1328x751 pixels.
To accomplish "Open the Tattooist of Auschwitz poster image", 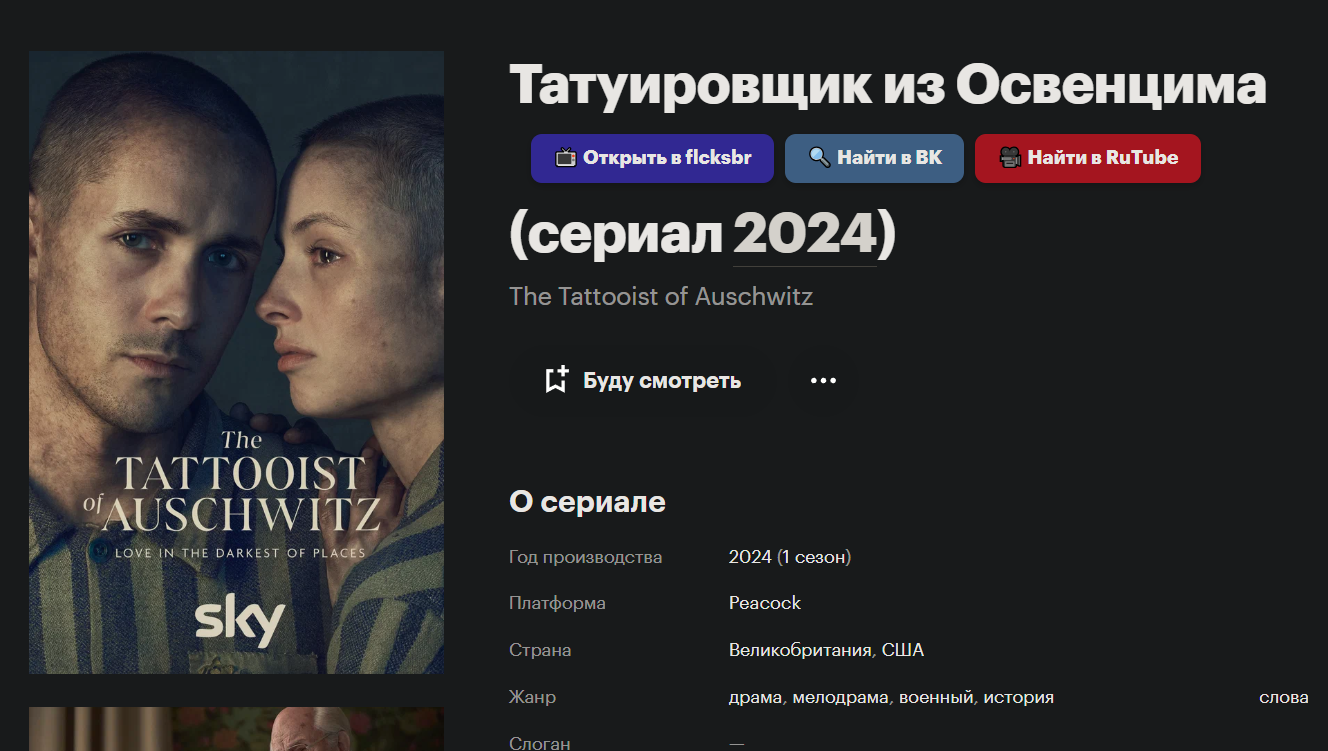I will [x=236, y=362].
